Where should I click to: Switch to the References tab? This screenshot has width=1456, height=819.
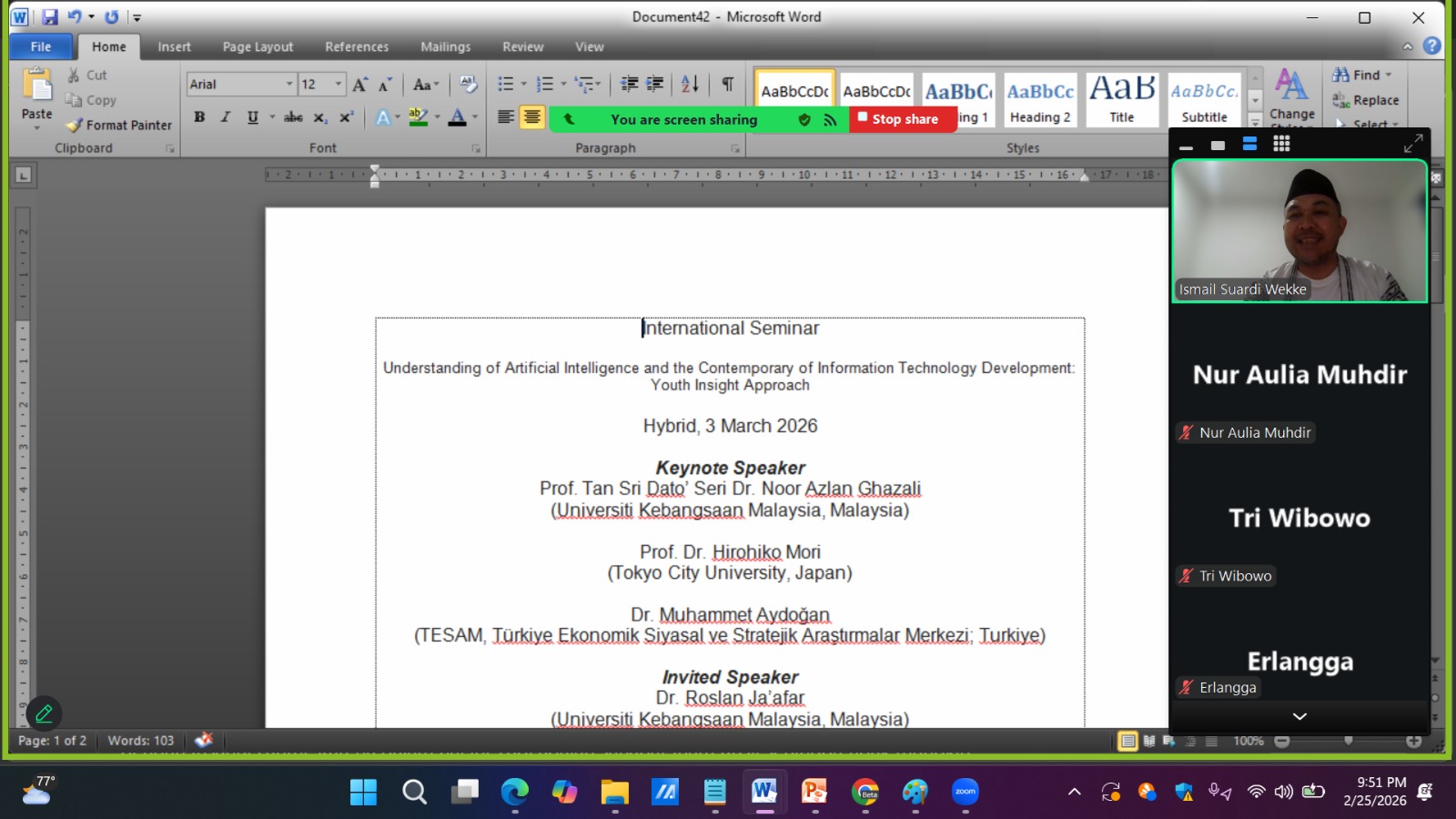pos(357,47)
